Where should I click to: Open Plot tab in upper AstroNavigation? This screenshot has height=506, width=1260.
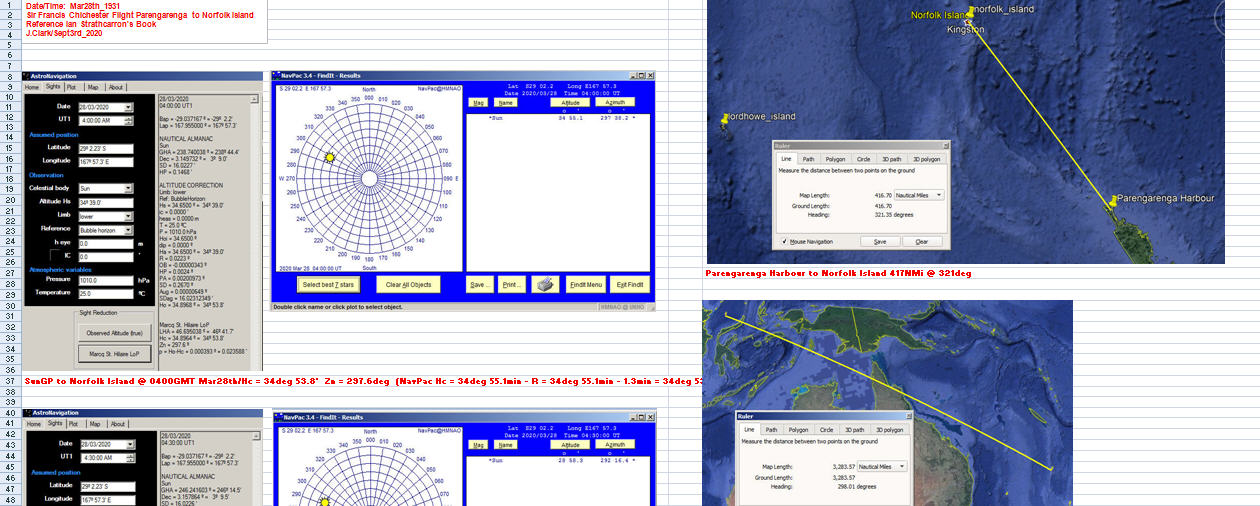point(72,87)
